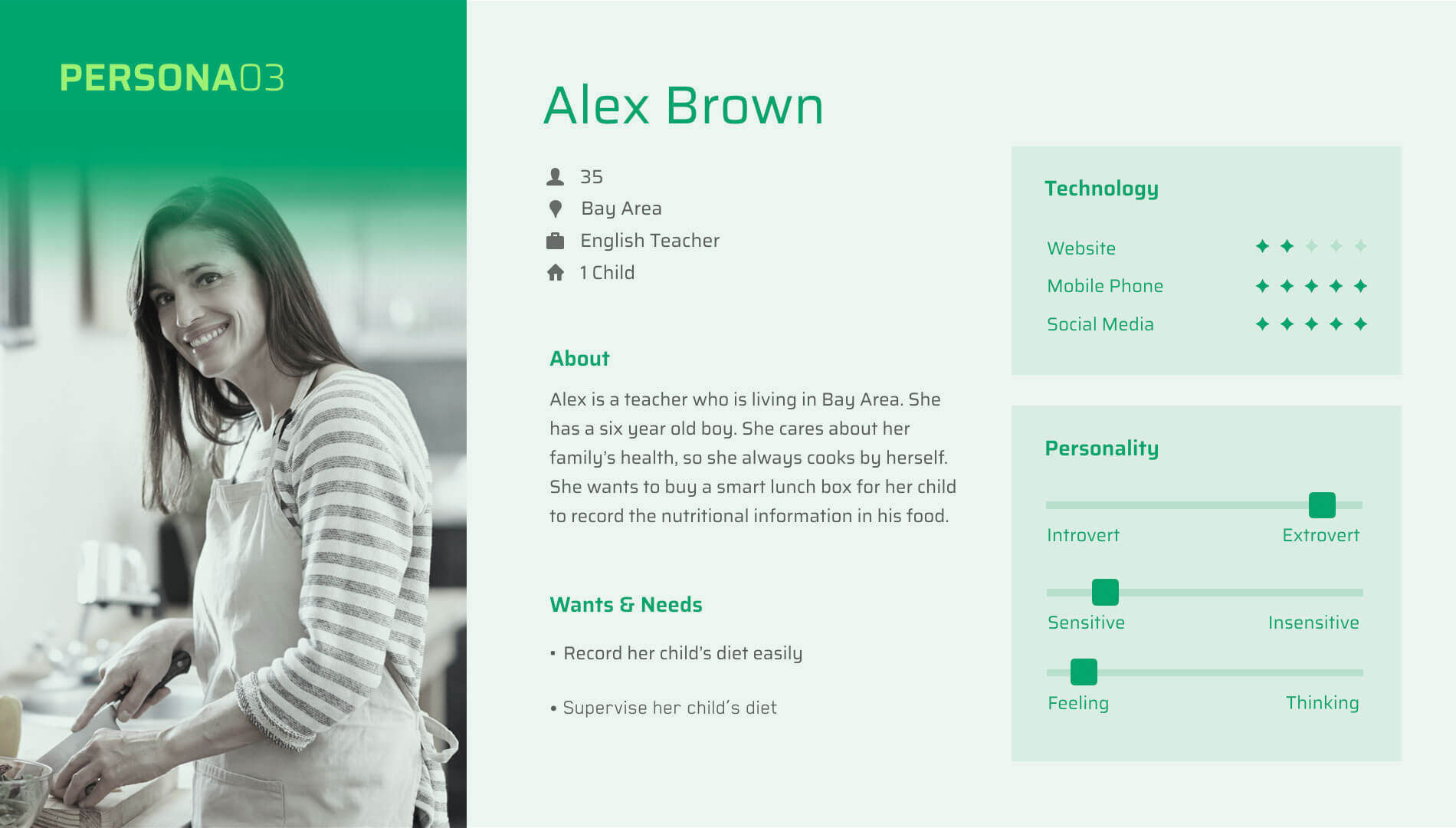Screen dimensions: 1456x828
Task: Click the Personality section heading
Action: (1101, 449)
